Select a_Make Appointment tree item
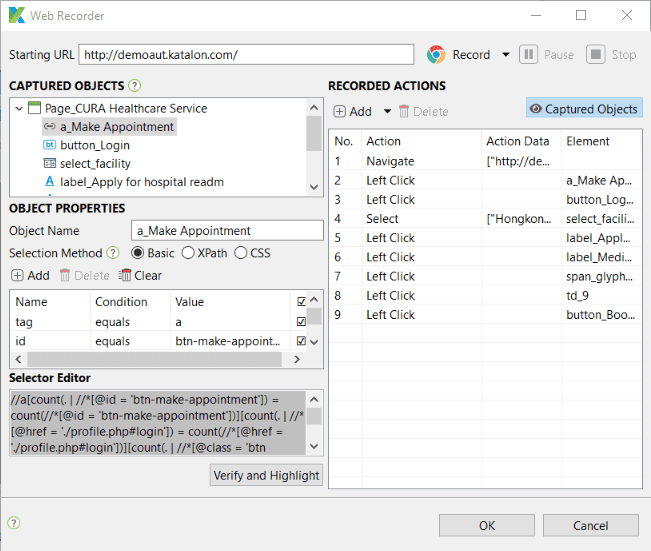 tap(109, 127)
